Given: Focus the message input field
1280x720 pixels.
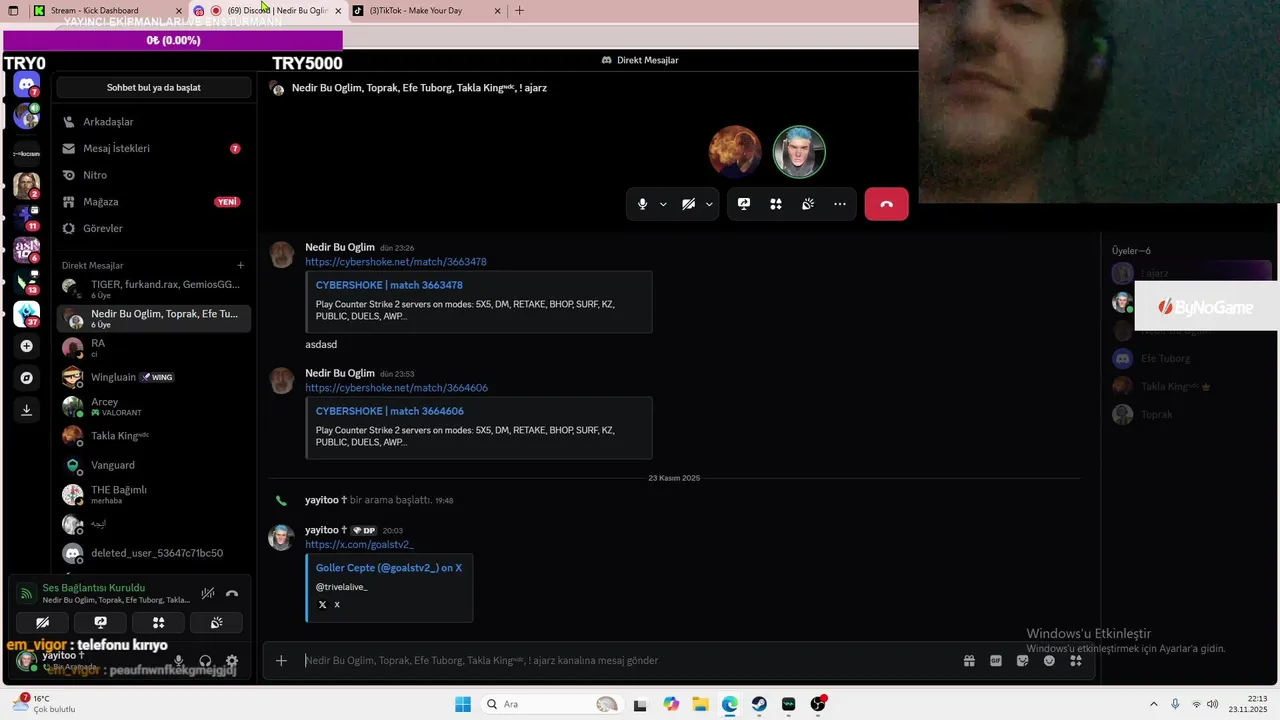Looking at the screenshot, I should pyautogui.click(x=630, y=660).
